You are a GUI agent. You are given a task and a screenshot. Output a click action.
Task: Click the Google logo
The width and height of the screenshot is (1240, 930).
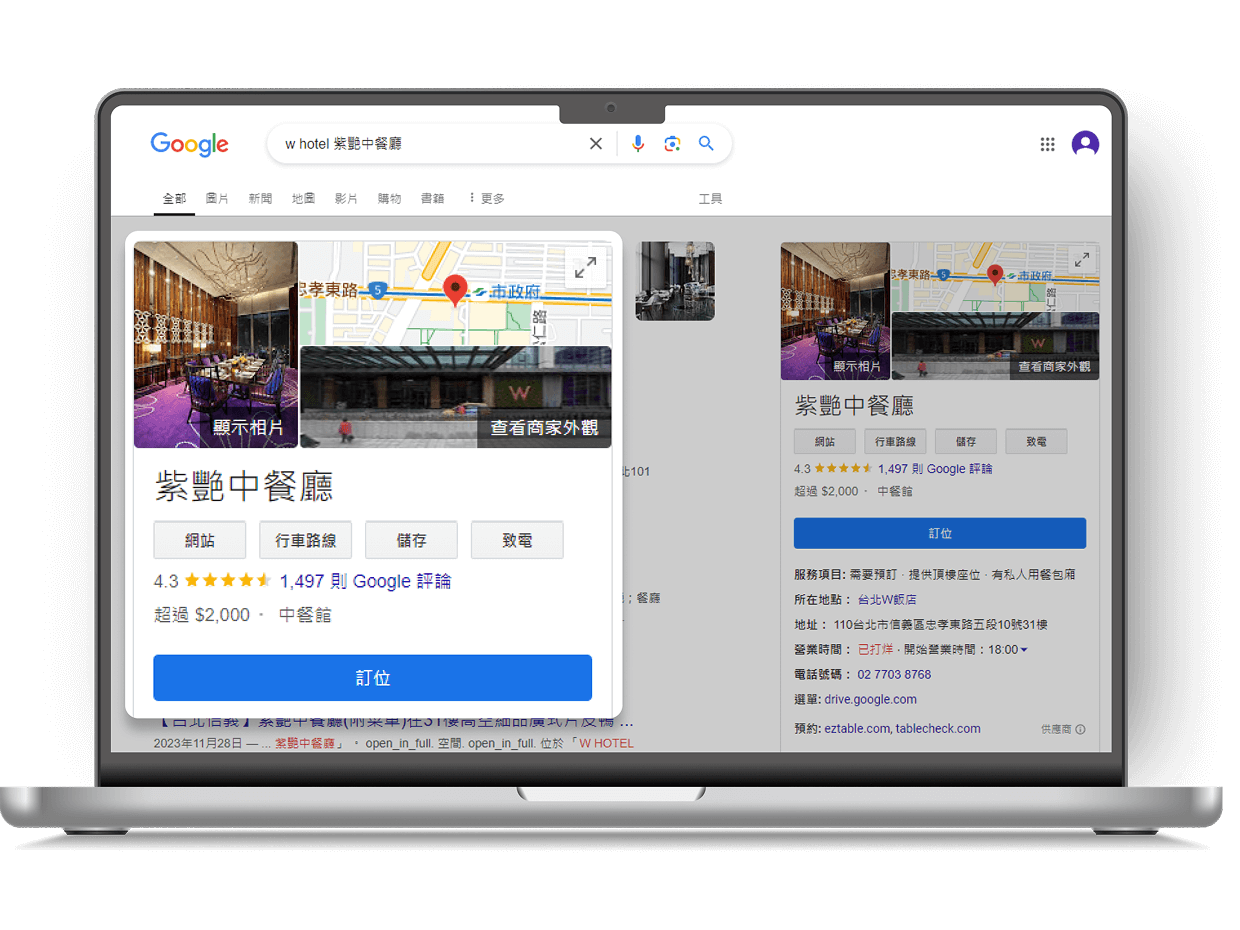click(x=189, y=144)
